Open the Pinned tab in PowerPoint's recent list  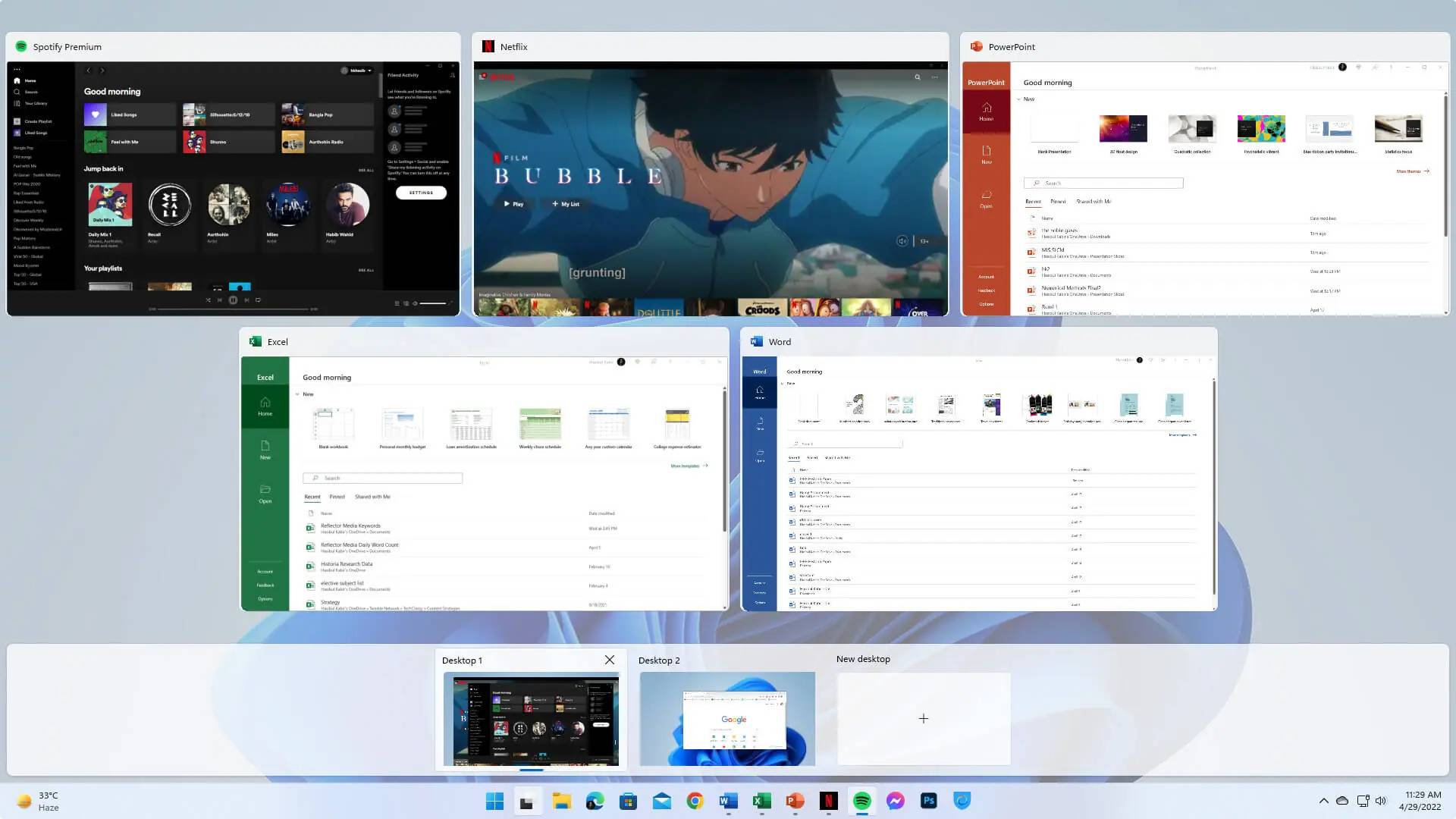(x=1058, y=201)
